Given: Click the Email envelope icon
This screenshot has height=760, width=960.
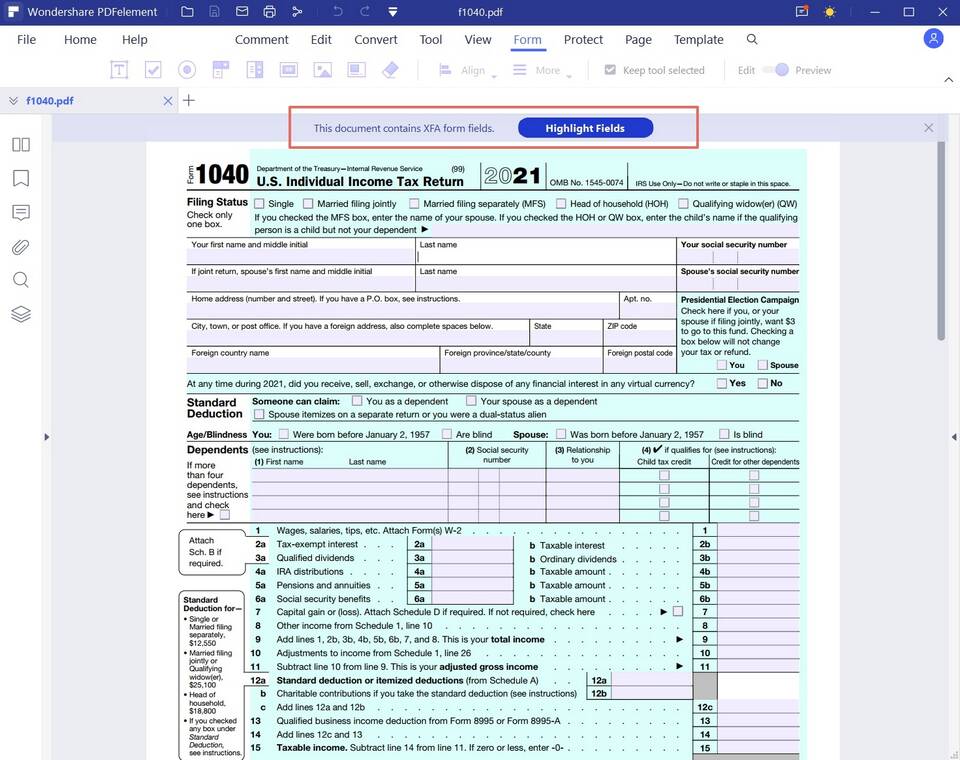Looking at the screenshot, I should [x=242, y=12].
